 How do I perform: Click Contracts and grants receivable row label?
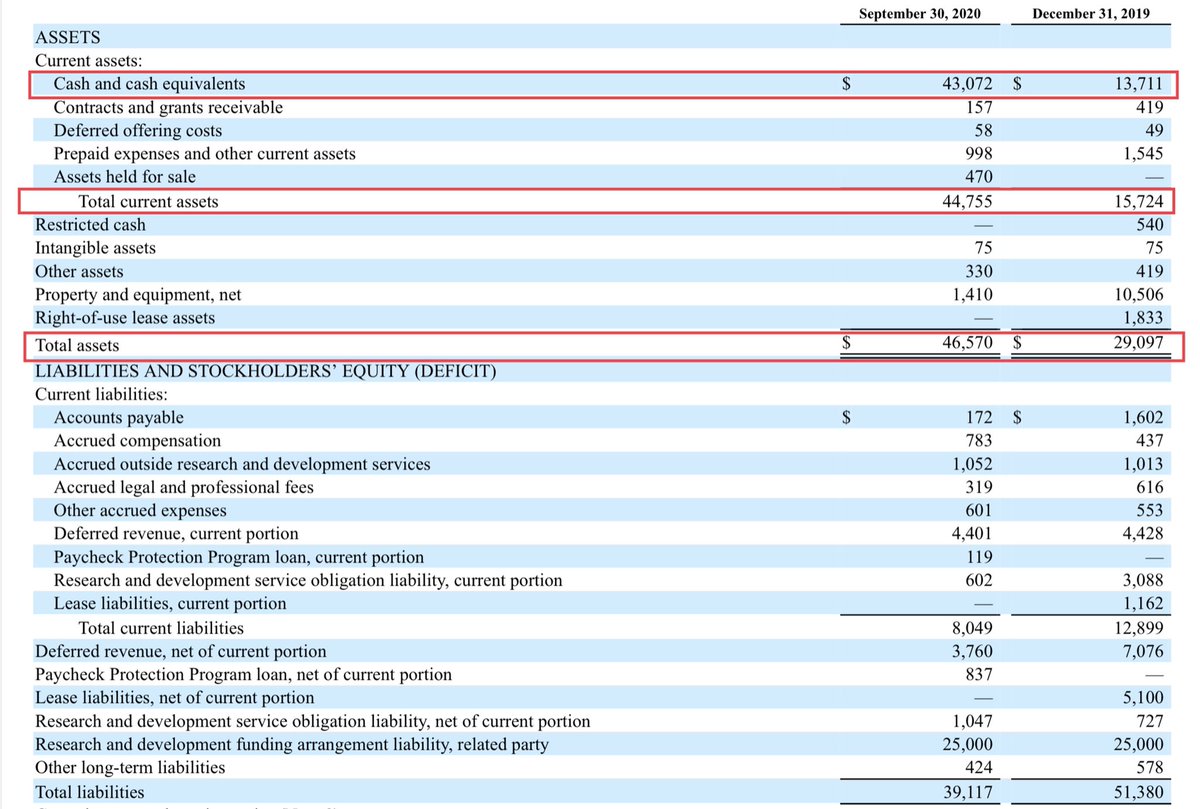[168, 107]
